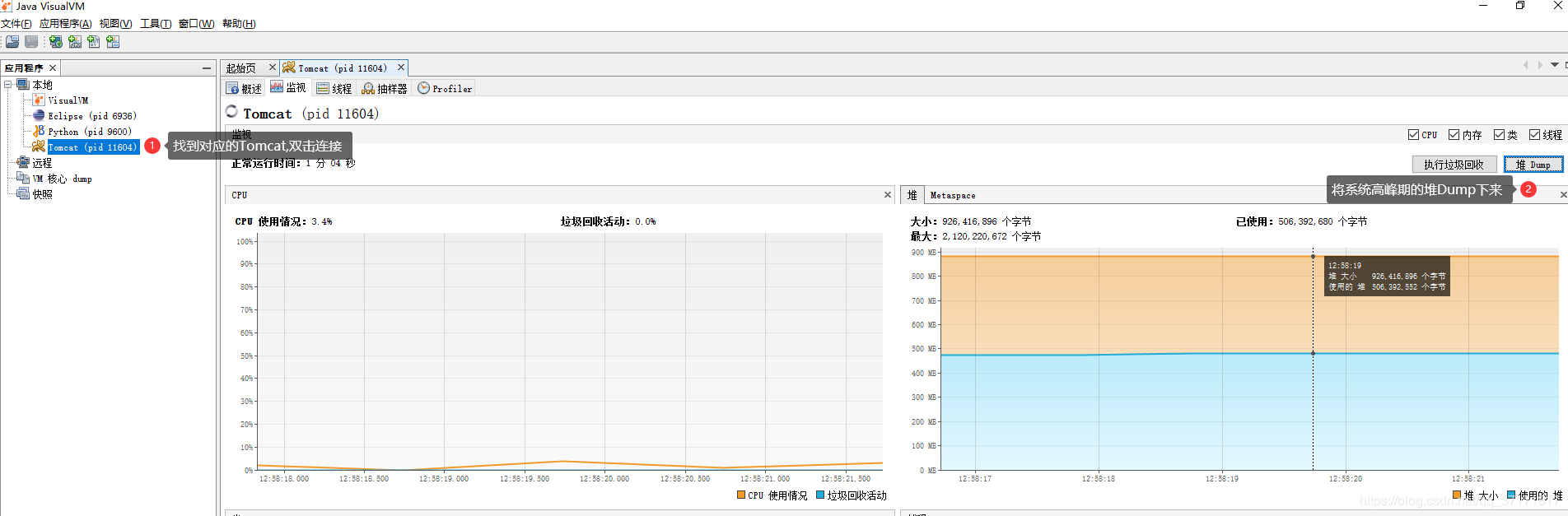Uncheck the CPU checkbox

pos(1413,135)
